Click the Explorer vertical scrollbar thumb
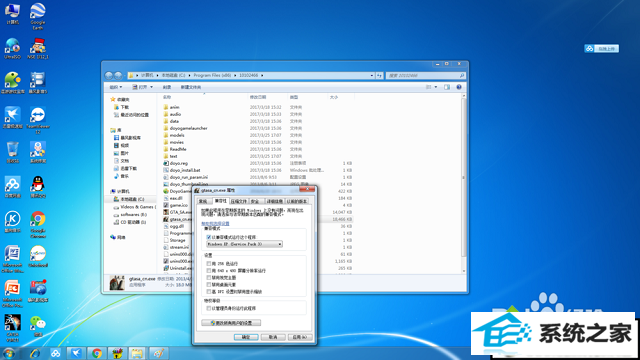The width and height of the screenshot is (640, 360). tap(463, 177)
